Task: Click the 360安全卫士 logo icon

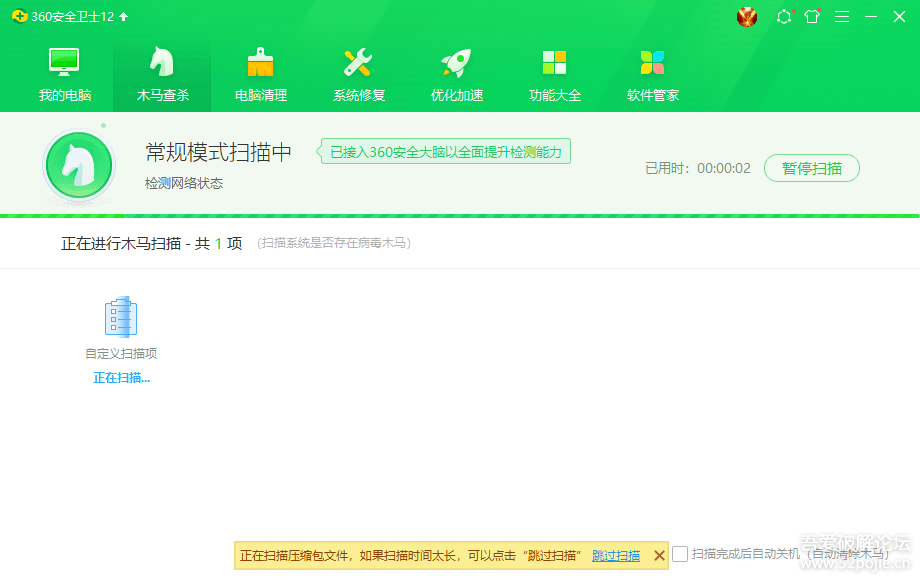Action: click(x=19, y=16)
